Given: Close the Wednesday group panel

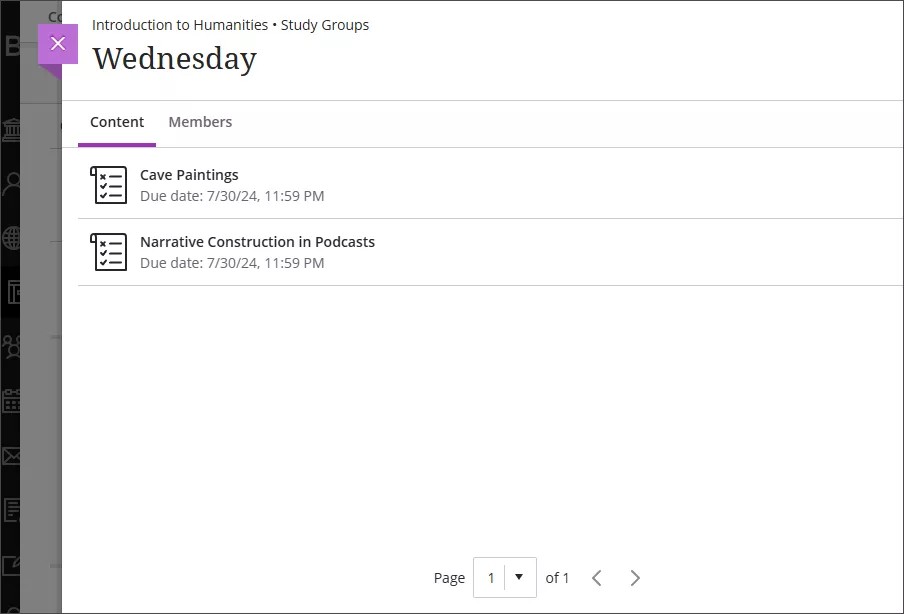Looking at the screenshot, I should (x=57, y=43).
